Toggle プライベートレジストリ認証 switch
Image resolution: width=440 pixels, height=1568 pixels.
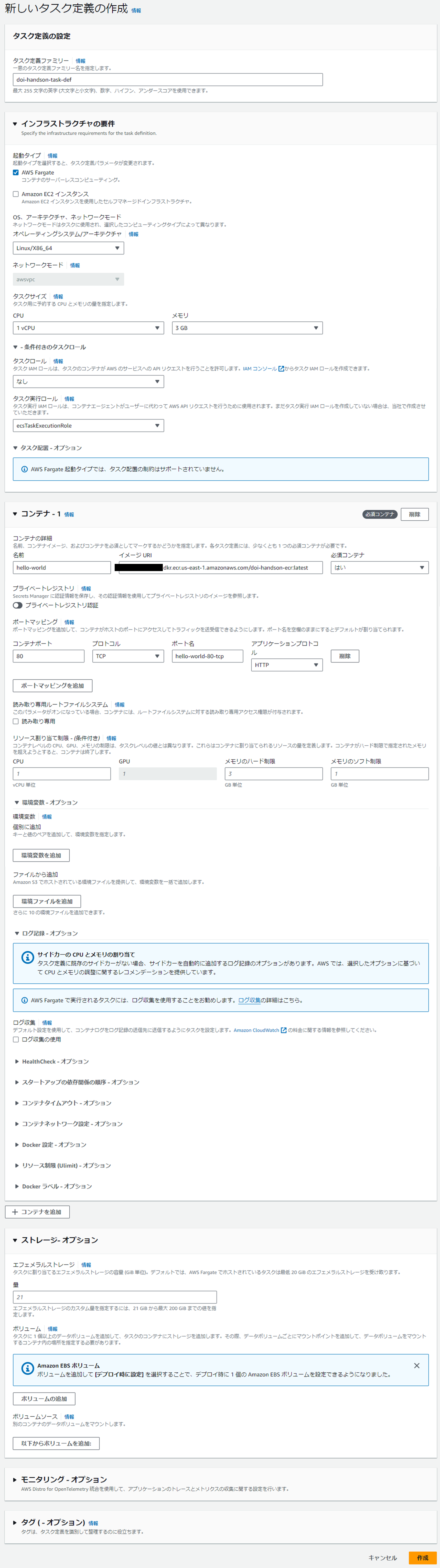click(x=18, y=605)
